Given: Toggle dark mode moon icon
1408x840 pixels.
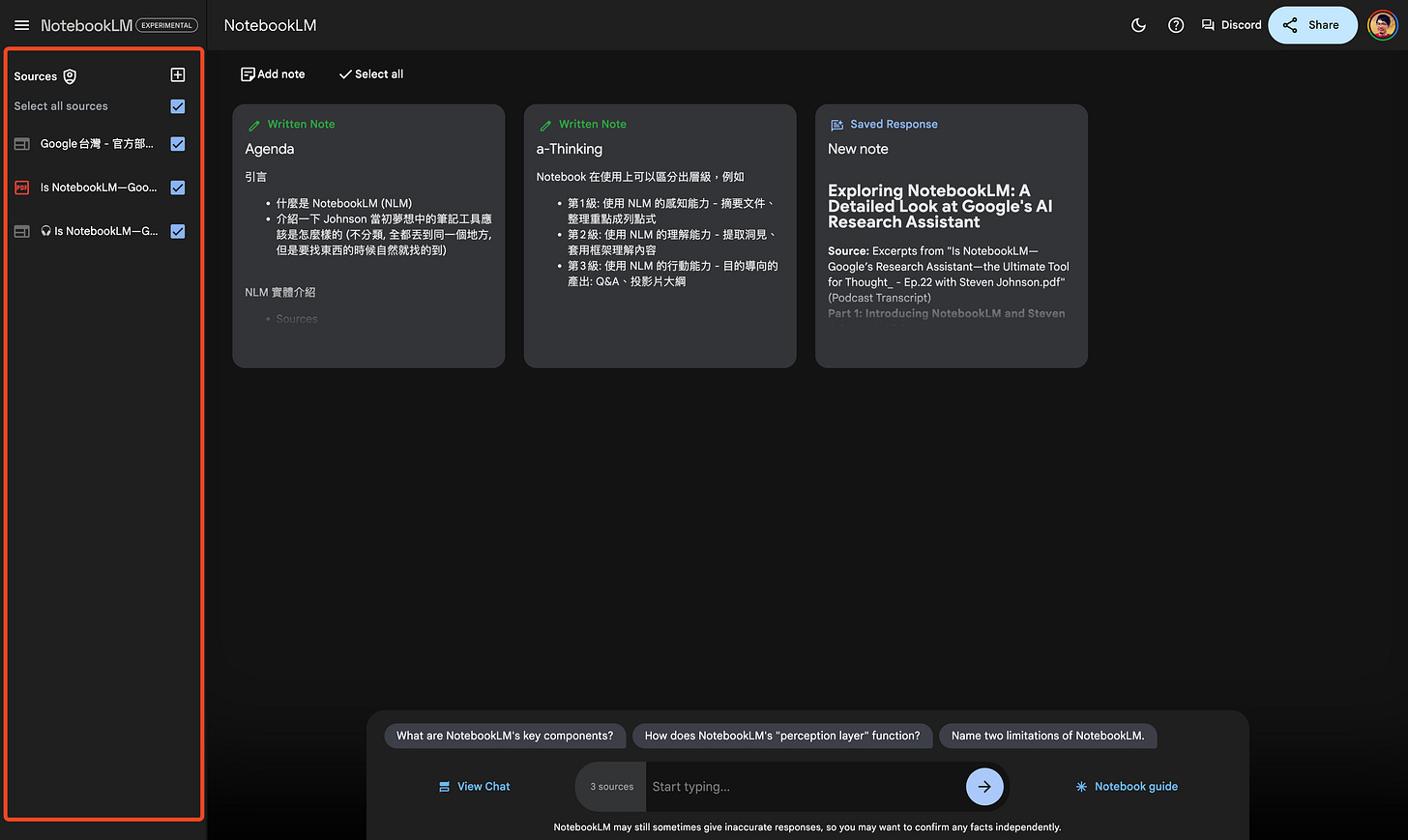Looking at the screenshot, I should point(1138,25).
